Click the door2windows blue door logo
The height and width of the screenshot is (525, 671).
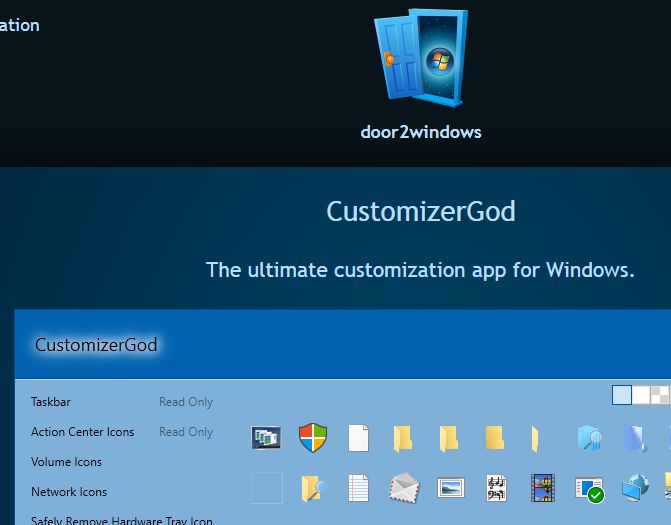[x=421, y=58]
